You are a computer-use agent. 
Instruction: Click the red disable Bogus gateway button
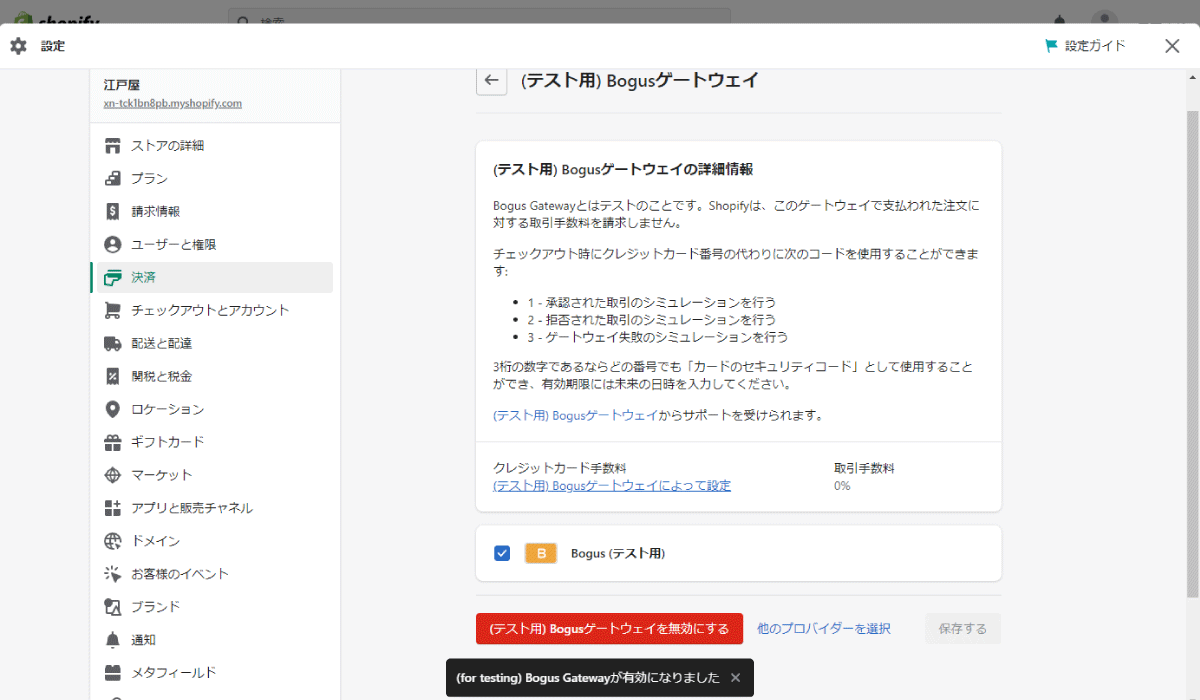click(x=609, y=629)
